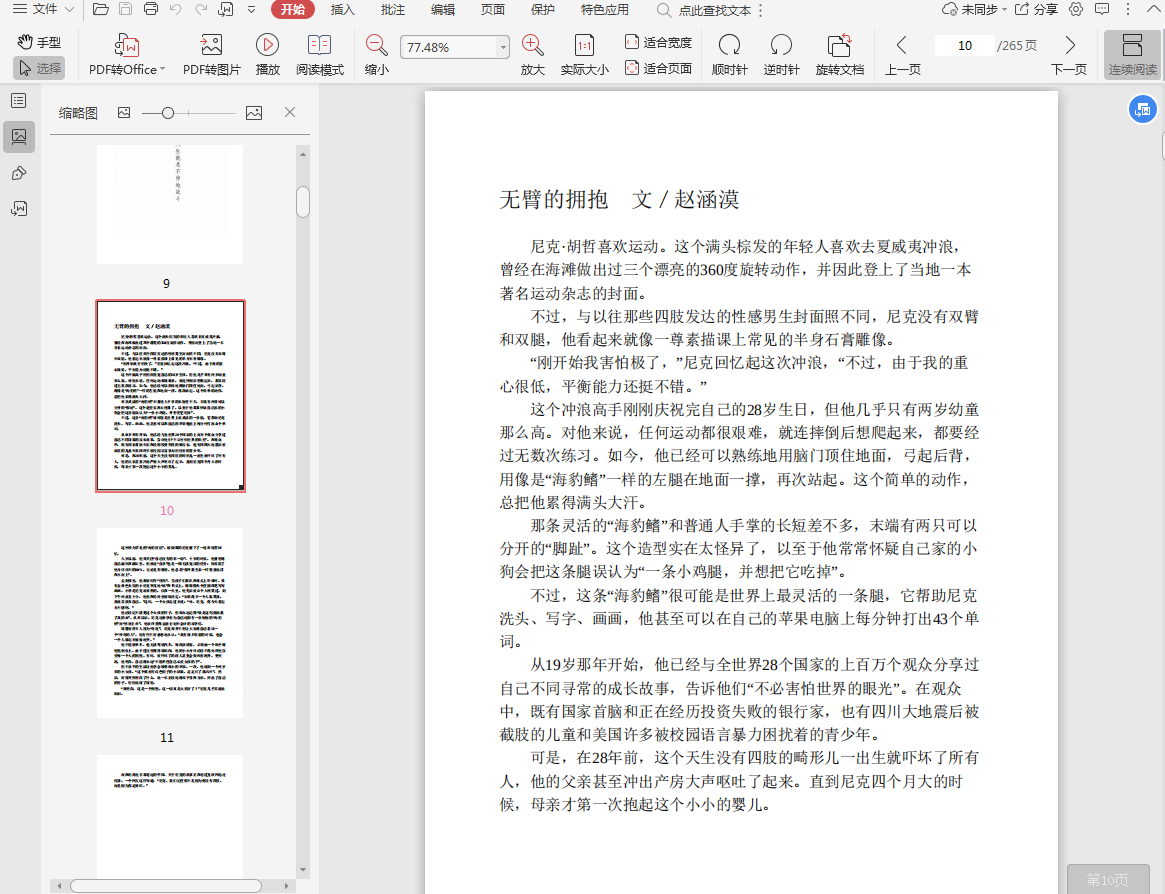Click the undo arrow icon
The image size is (1165, 894).
pos(175,10)
